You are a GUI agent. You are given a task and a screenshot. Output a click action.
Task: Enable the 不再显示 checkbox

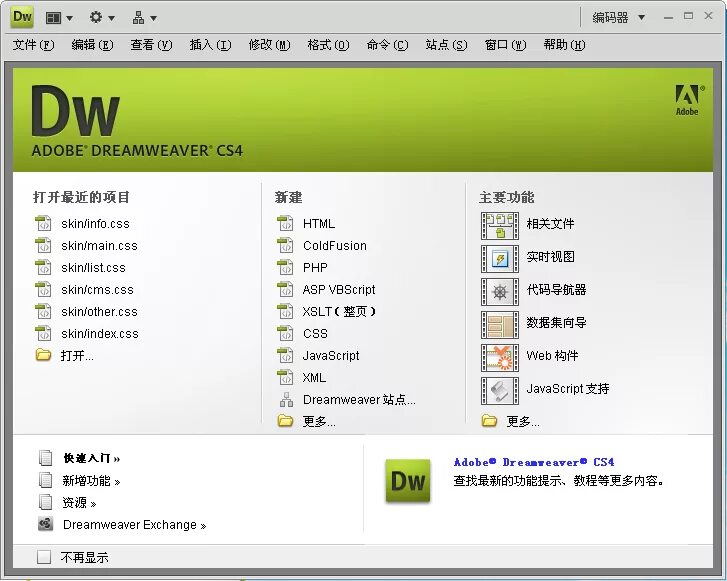[44, 557]
